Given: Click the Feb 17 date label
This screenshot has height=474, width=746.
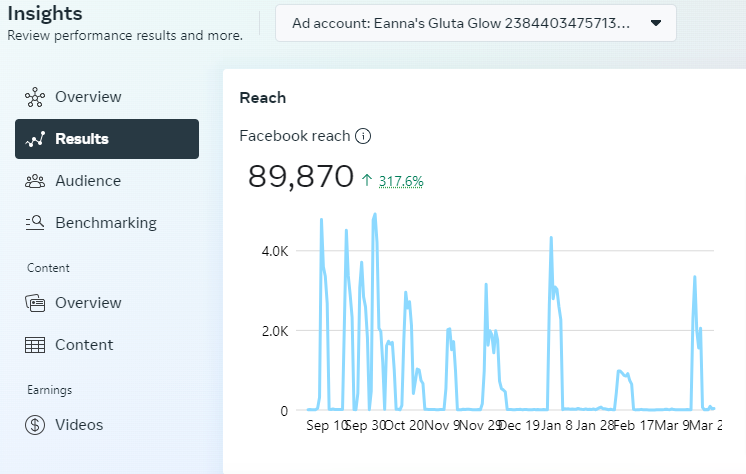Looking at the screenshot, I should (x=633, y=425).
